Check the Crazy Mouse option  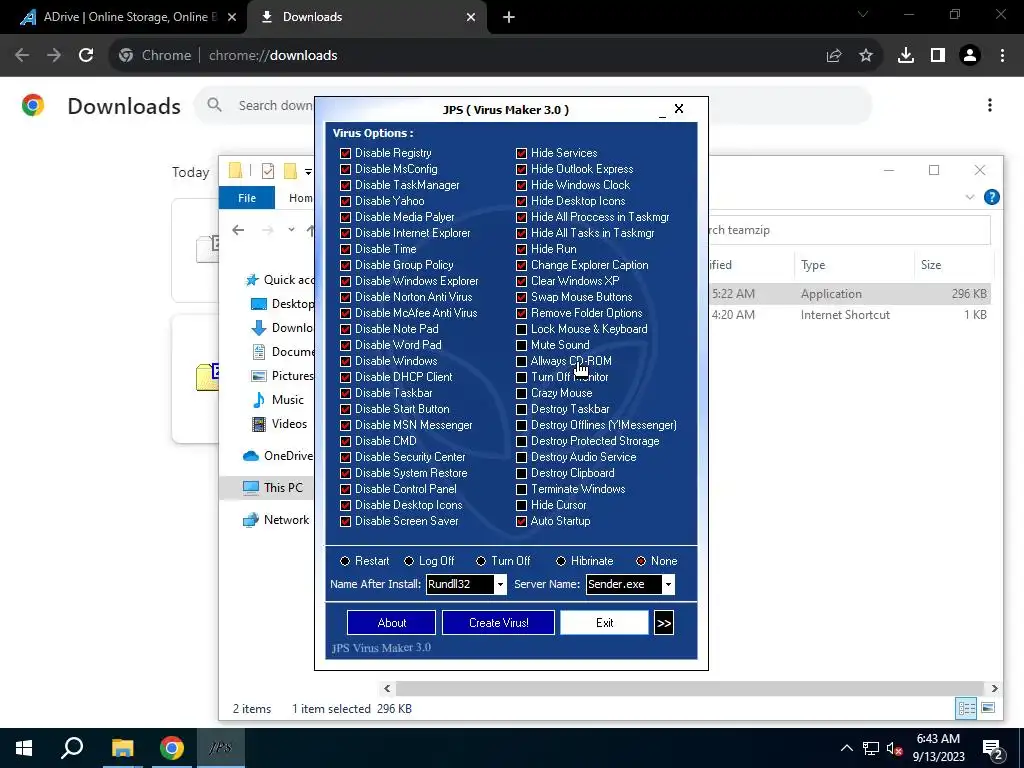click(x=521, y=393)
